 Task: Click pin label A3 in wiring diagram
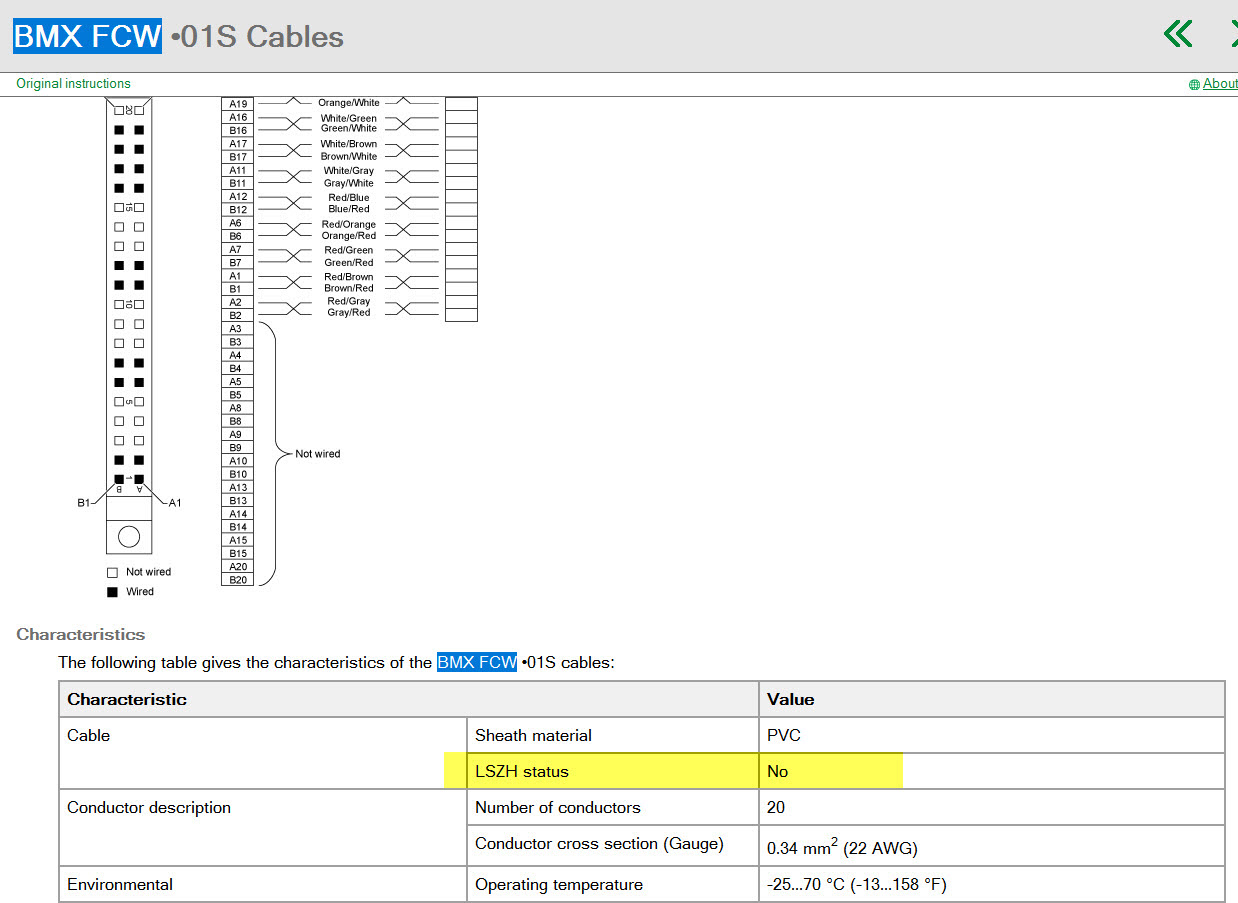pyautogui.click(x=237, y=328)
